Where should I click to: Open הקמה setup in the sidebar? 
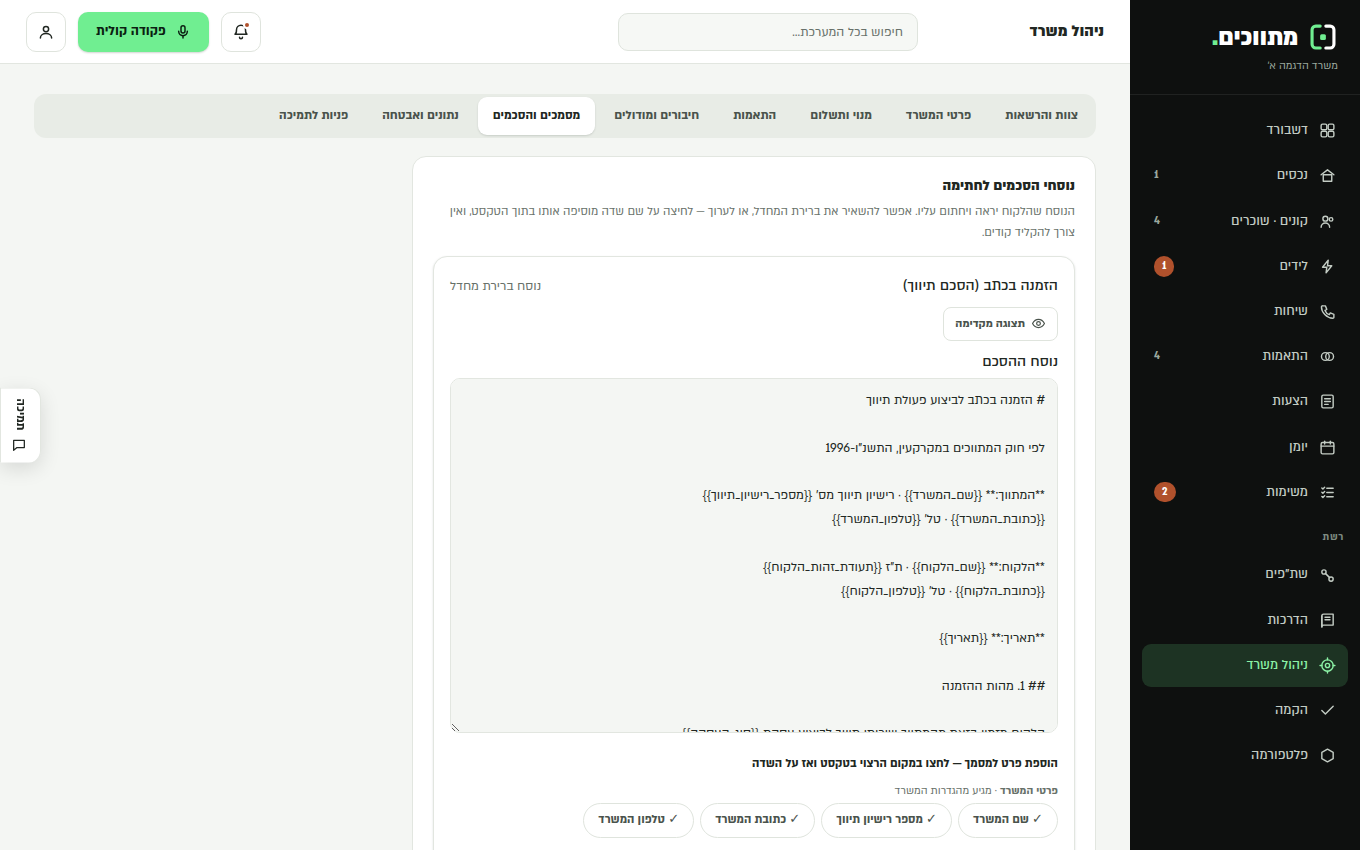coord(1245,710)
